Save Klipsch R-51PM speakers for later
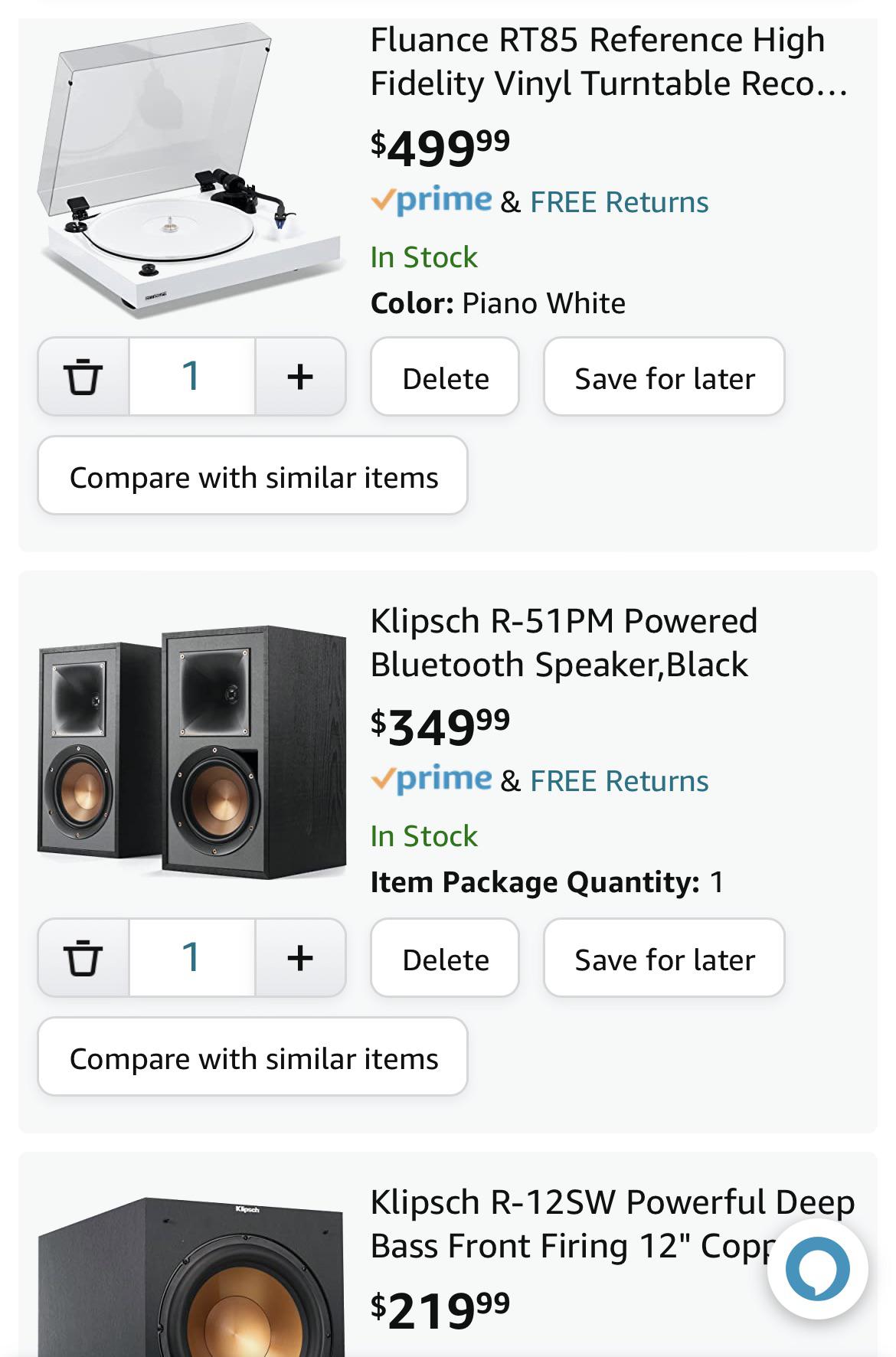This screenshot has width=896, height=1357. click(x=664, y=959)
